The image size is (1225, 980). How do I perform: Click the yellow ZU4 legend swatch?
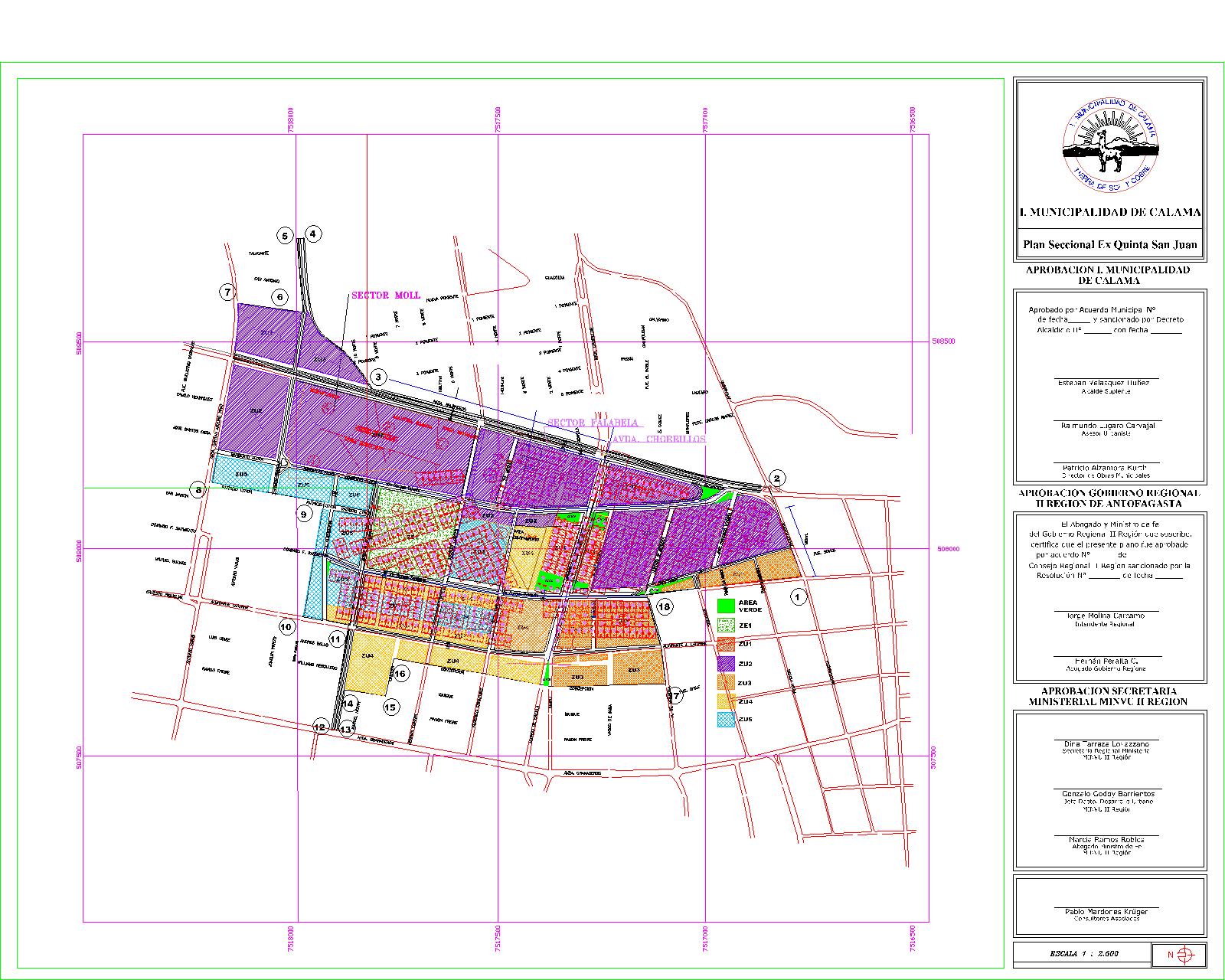coord(726,701)
